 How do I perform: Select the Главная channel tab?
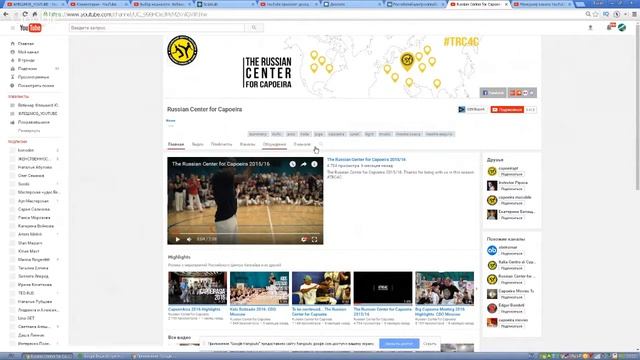[x=176, y=144]
